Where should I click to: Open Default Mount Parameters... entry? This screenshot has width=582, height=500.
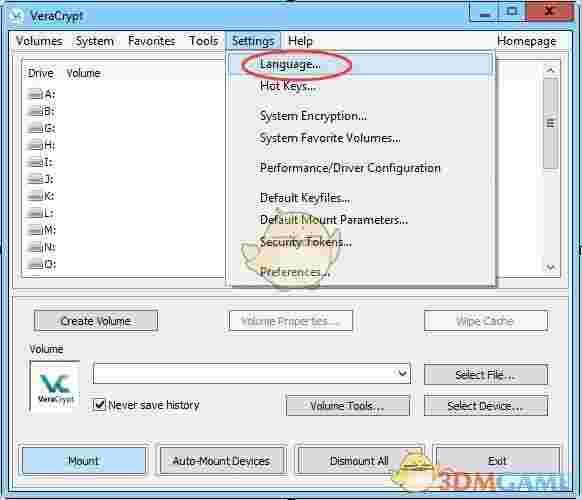tap(361, 220)
